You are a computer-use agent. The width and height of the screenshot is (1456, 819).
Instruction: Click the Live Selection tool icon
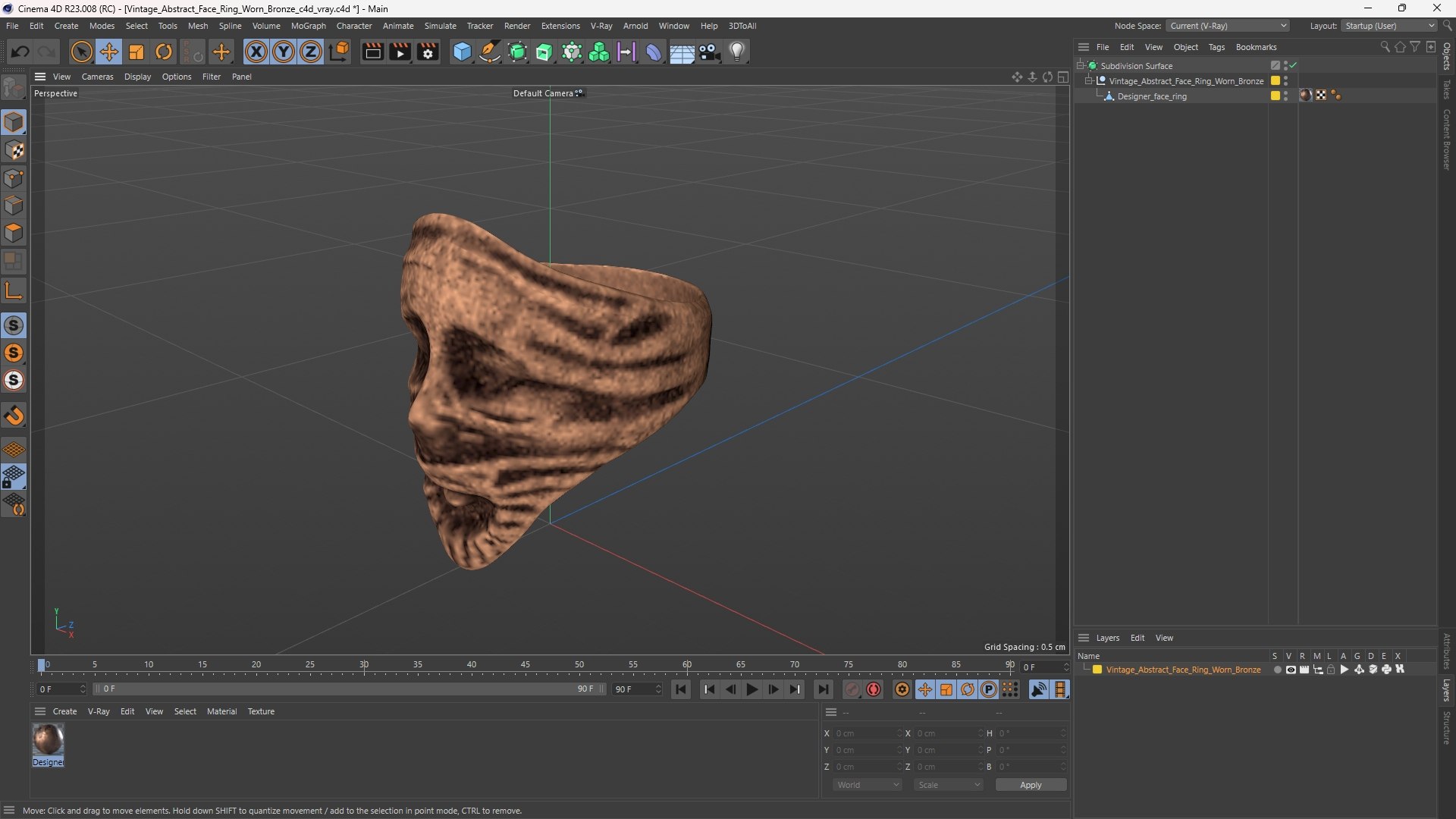point(81,52)
